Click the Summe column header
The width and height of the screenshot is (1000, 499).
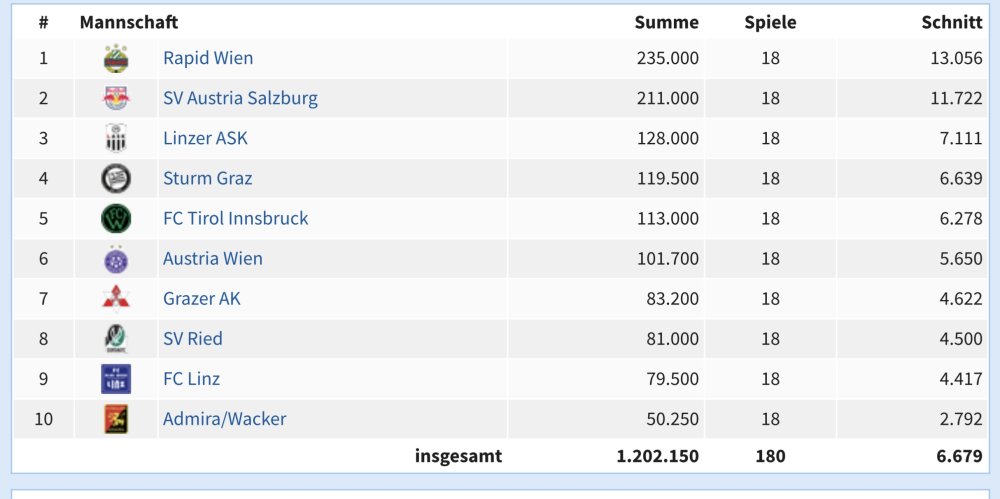pyautogui.click(x=666, y=22)
